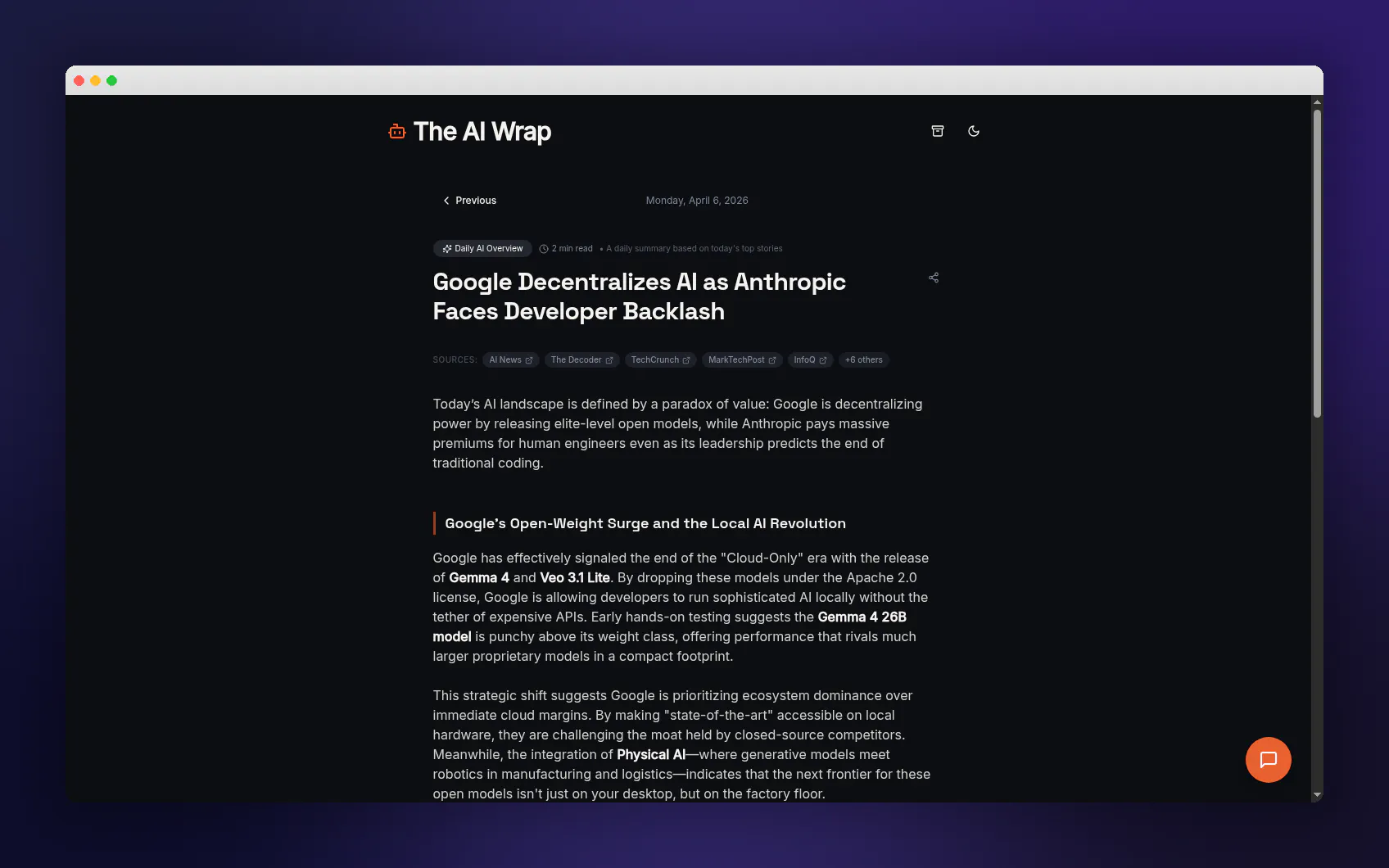
Task: Open the orange chat bubble button
Action: (x=1269, y=760)
